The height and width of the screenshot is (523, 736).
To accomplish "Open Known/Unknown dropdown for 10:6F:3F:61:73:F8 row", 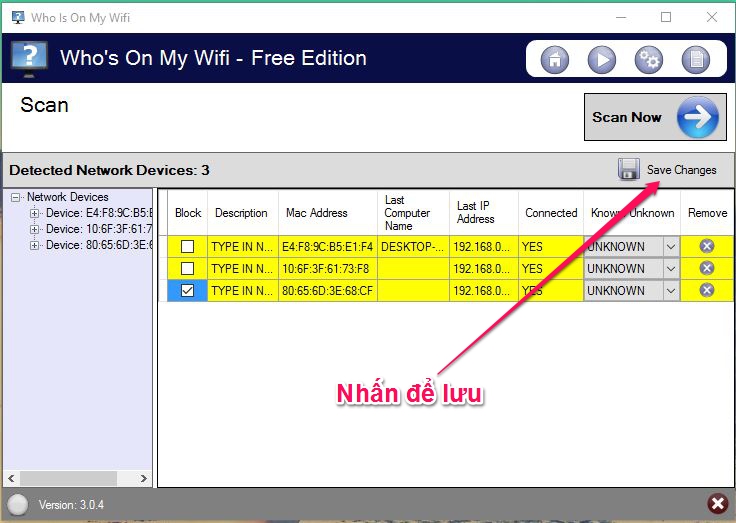I will pos(671,269).
